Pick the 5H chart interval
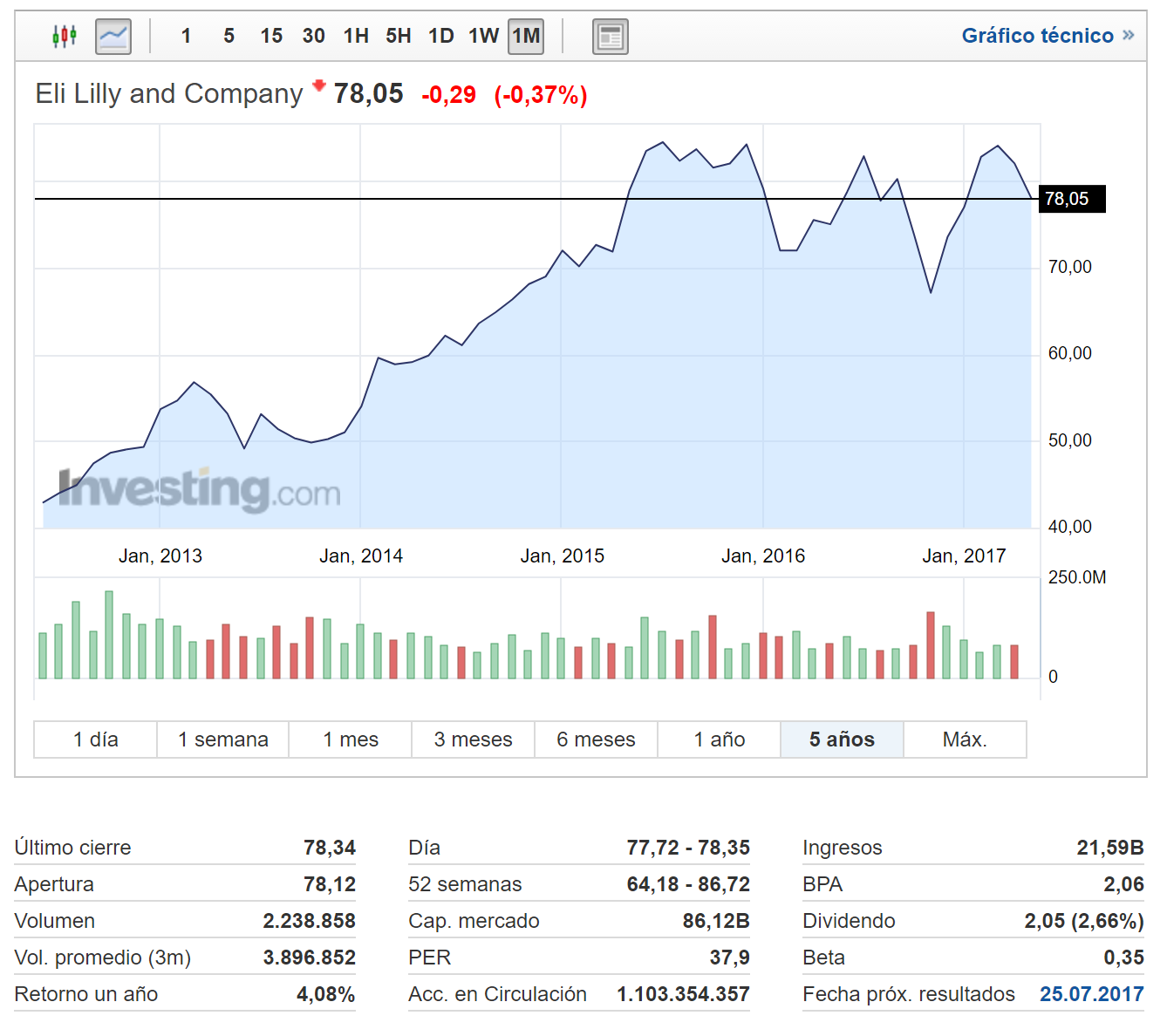The width and height of the screenshot is (1167, 1036). click(399, 36)
